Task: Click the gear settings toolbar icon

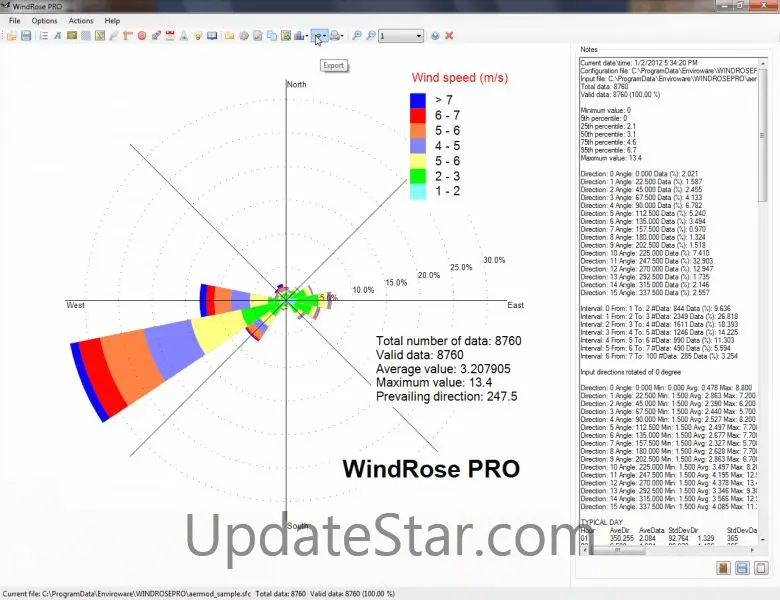Action: 244,36
